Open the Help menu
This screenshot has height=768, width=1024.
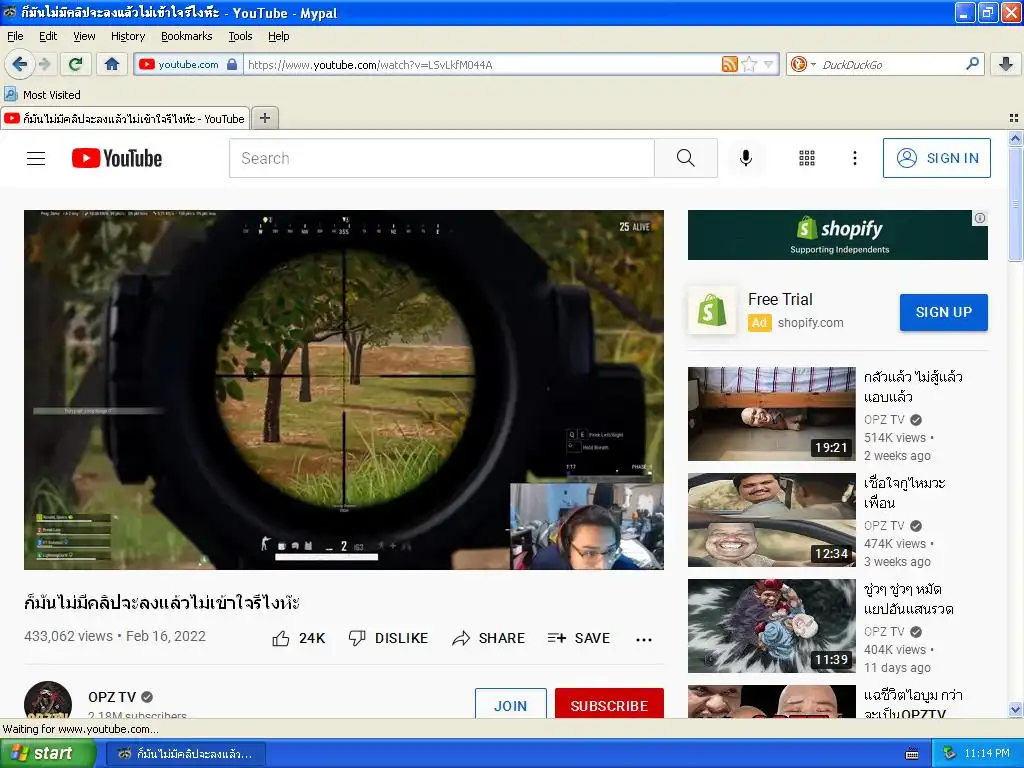point(278,36)
